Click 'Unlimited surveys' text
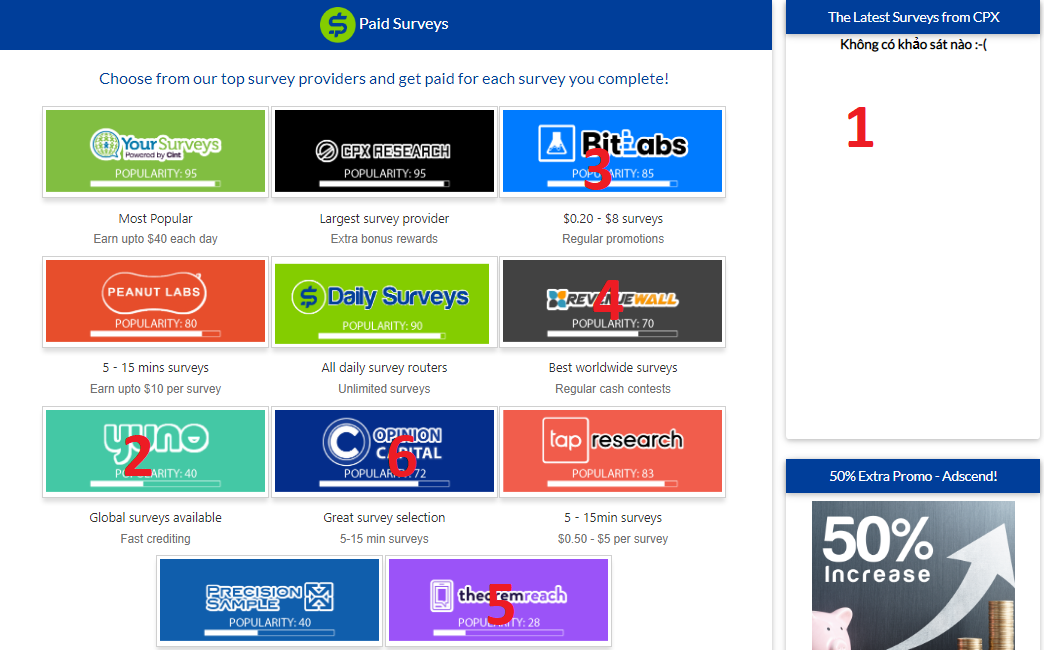Screen dimensions: 1044x650 (384, 388)
